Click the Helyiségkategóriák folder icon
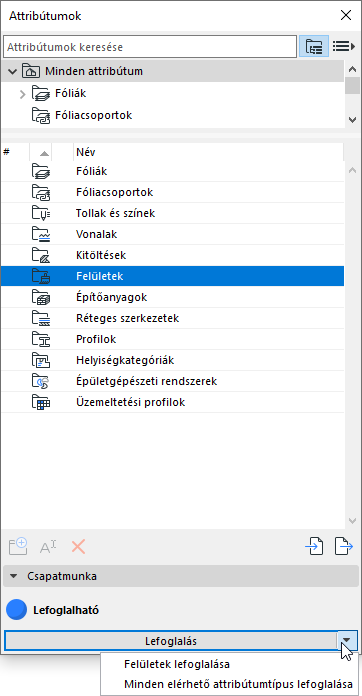Viewport: 362px width, 696px height. click(x=42, y=360)
